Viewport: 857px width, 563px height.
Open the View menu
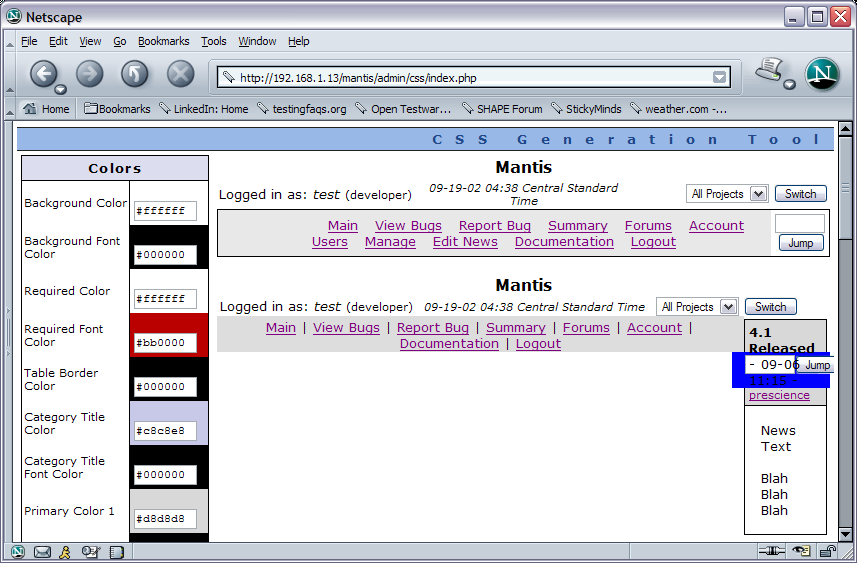pos(90,41)
